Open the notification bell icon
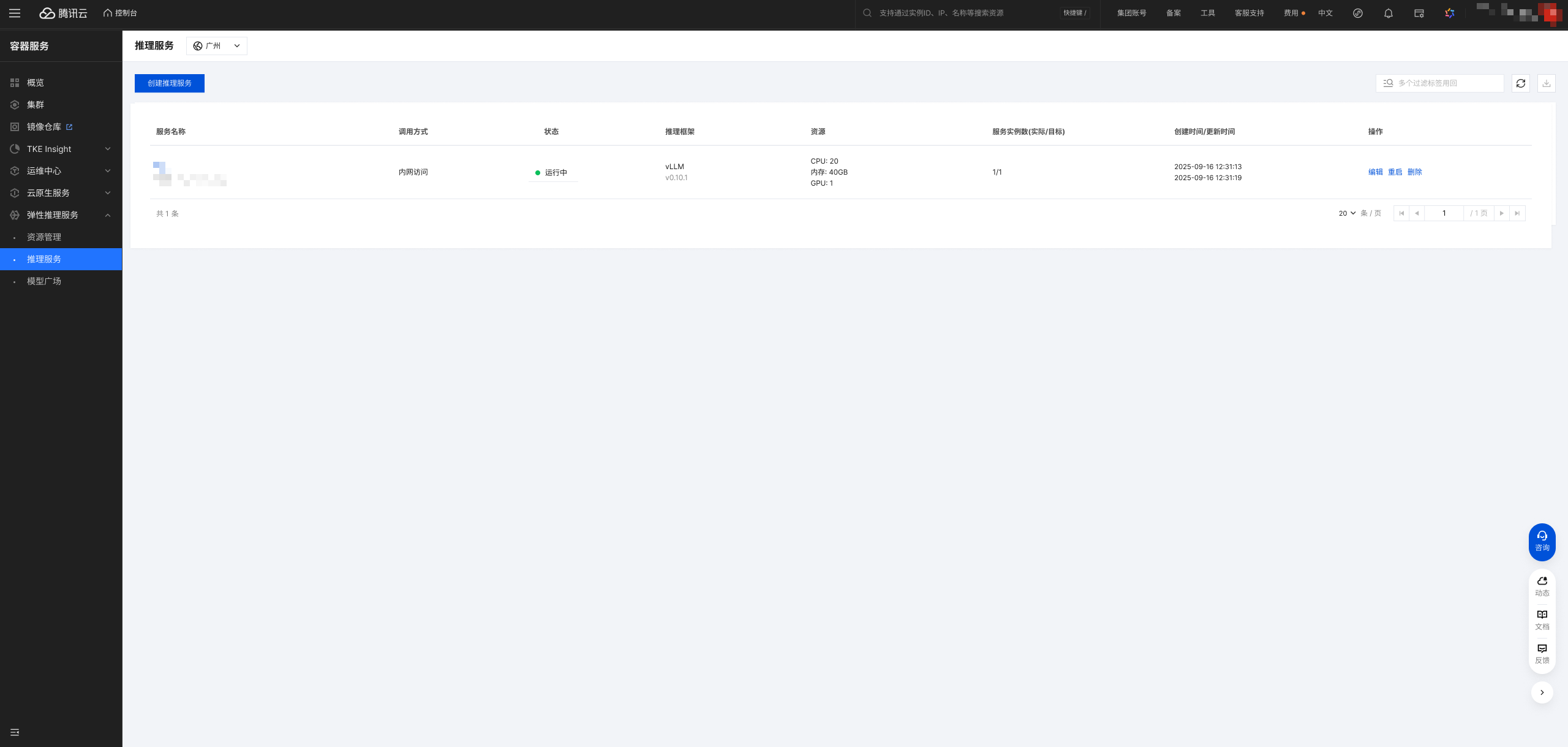The height and width of the screenshot is (747, 1568). tap(1388, 13)
